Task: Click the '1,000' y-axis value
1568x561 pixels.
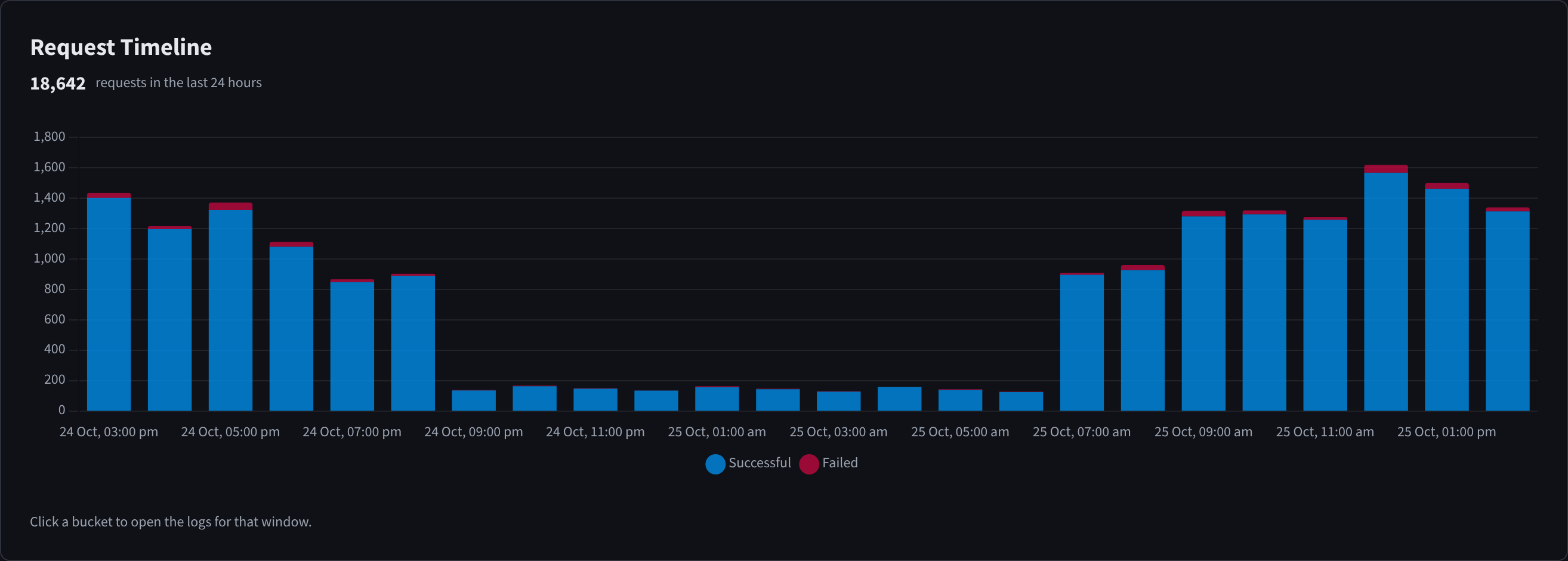Action: pos(50,258)
